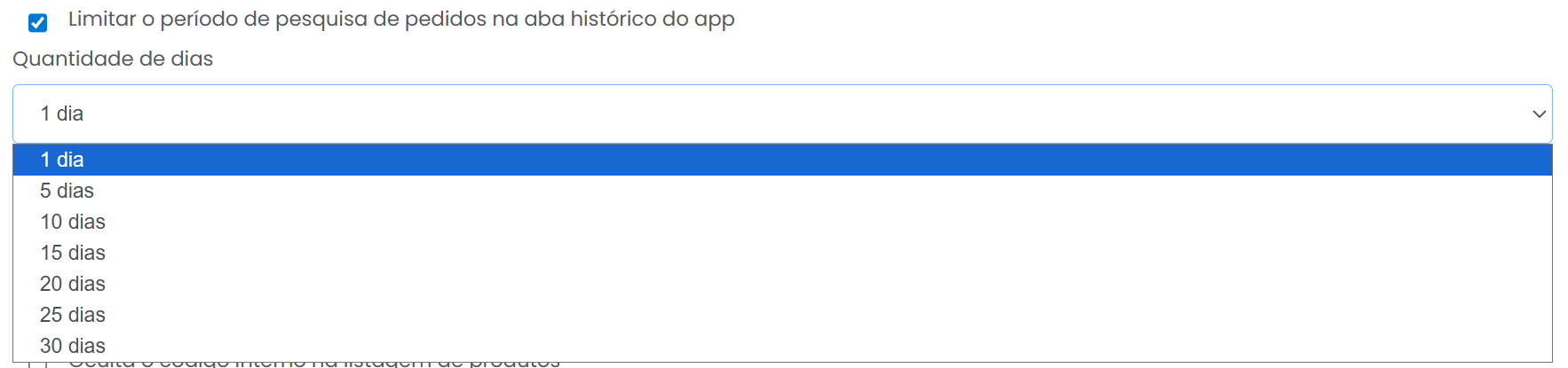The image size is (1568, 368).
Task: Restrict history search to twenty days
Action: click(x=73, y=284)
